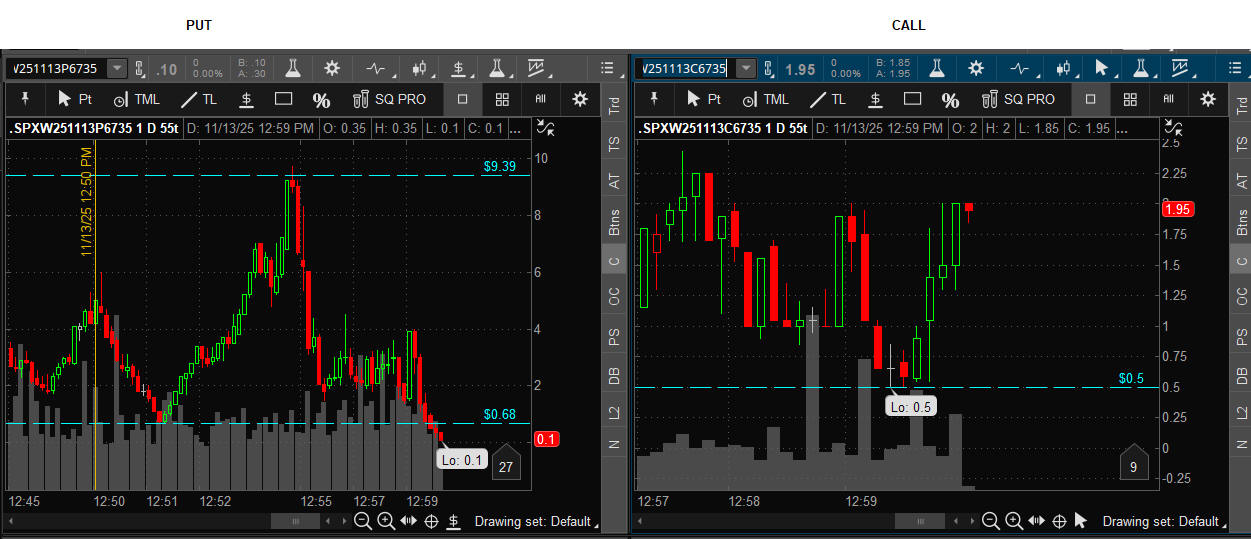Viewport: 1251px width, 539px height.
Task: Select the Pointer (Pt) tool in CALL chart
Action: click(703, 100)
